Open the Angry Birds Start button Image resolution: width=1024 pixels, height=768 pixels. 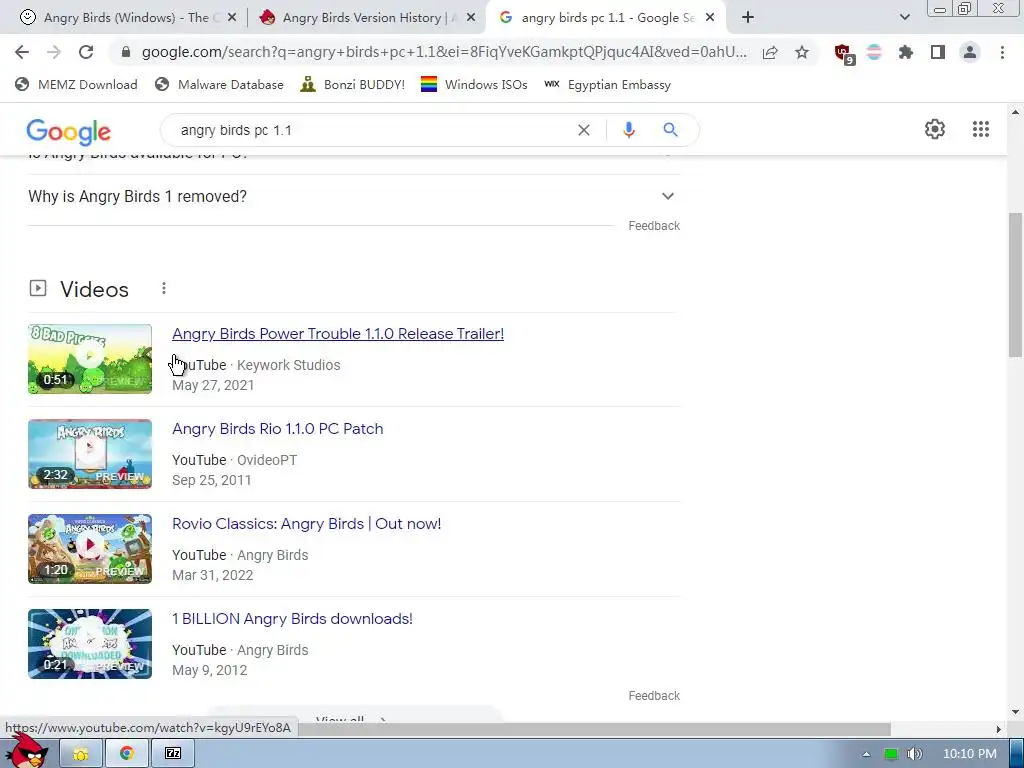(x=26, y=751)
